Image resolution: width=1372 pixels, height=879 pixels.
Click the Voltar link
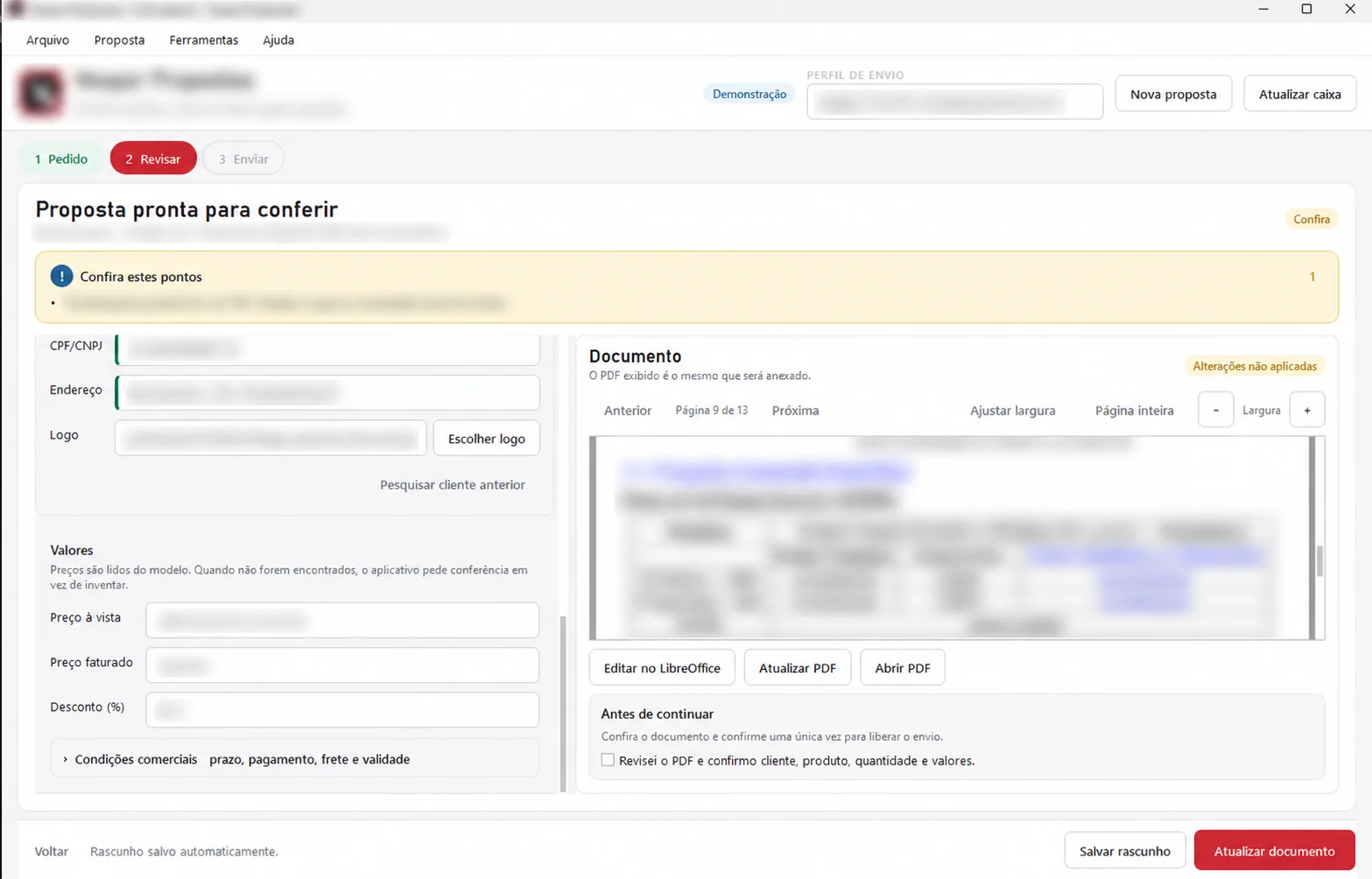[x=52, y=851]
